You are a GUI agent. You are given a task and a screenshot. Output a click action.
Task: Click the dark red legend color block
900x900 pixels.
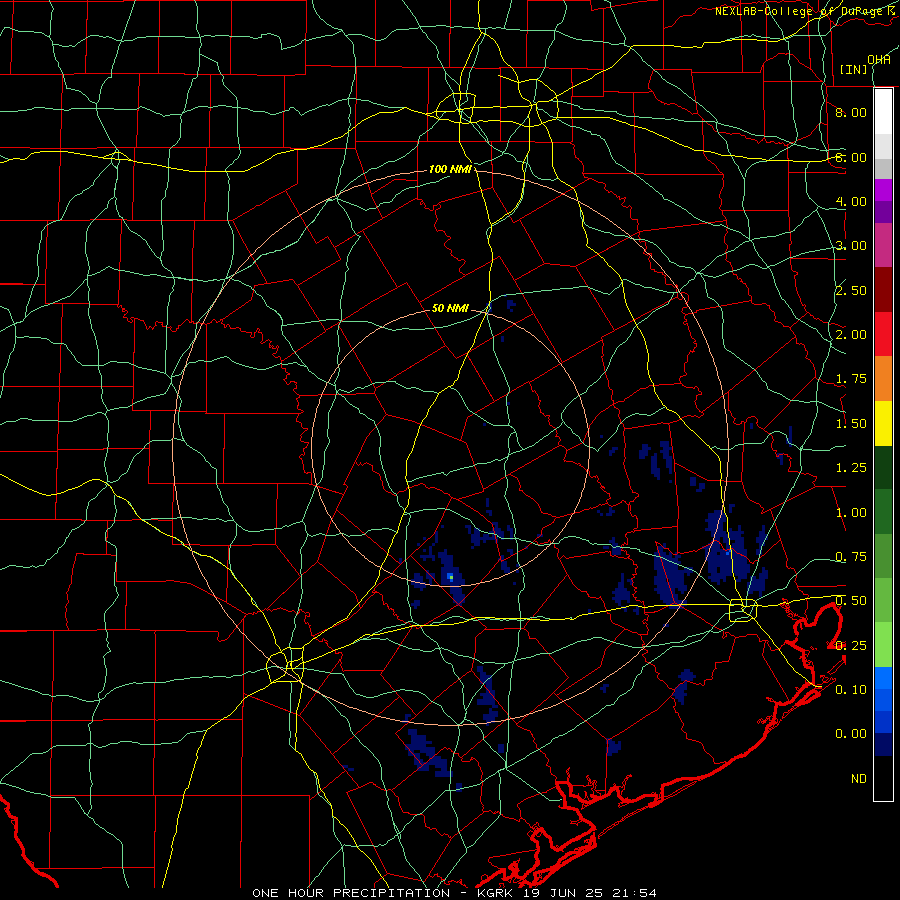click(883, 290)
